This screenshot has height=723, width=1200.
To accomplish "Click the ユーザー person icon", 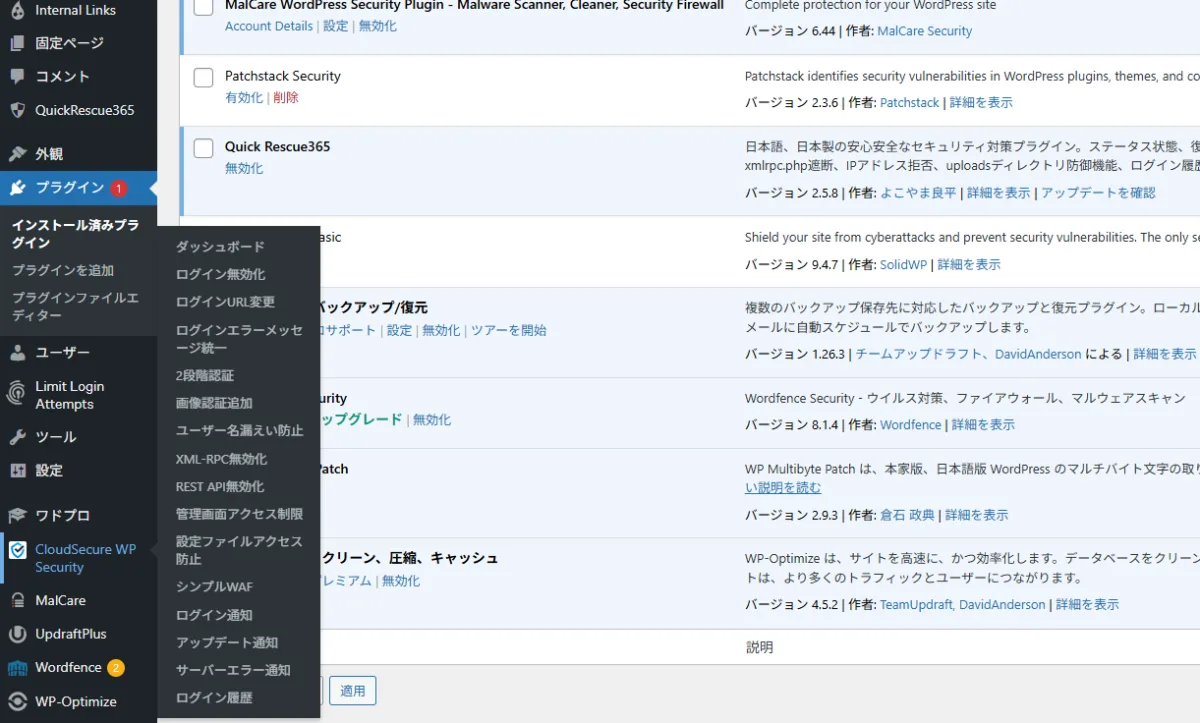I will pos(17,352).
